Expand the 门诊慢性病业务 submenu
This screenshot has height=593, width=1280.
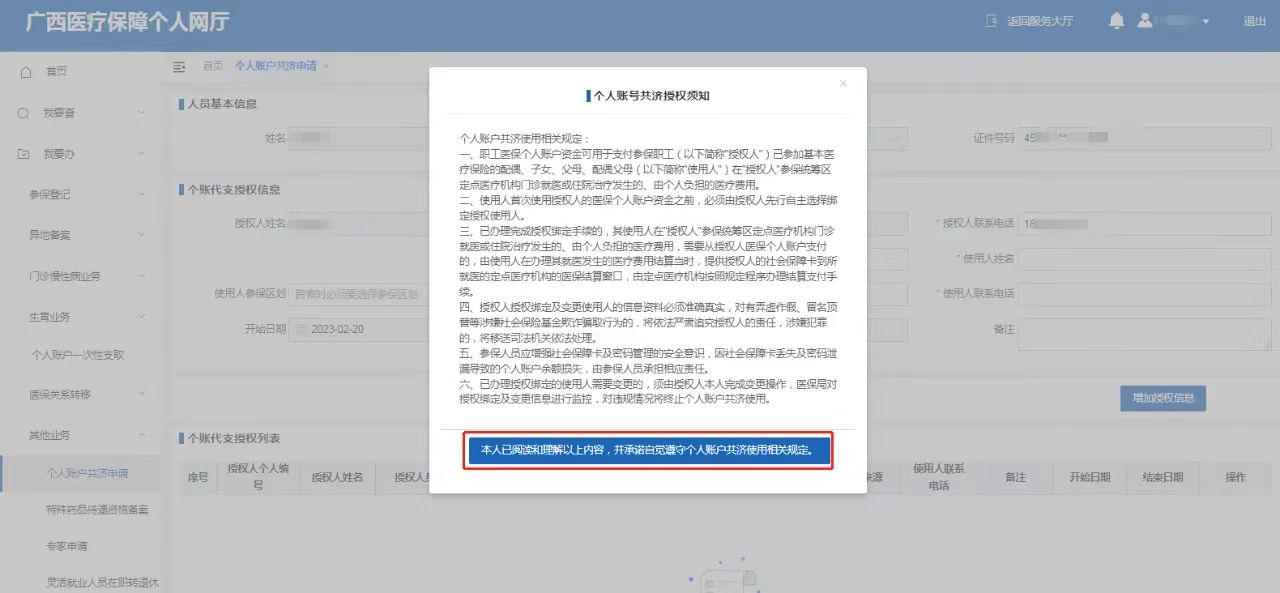(141, 275)
